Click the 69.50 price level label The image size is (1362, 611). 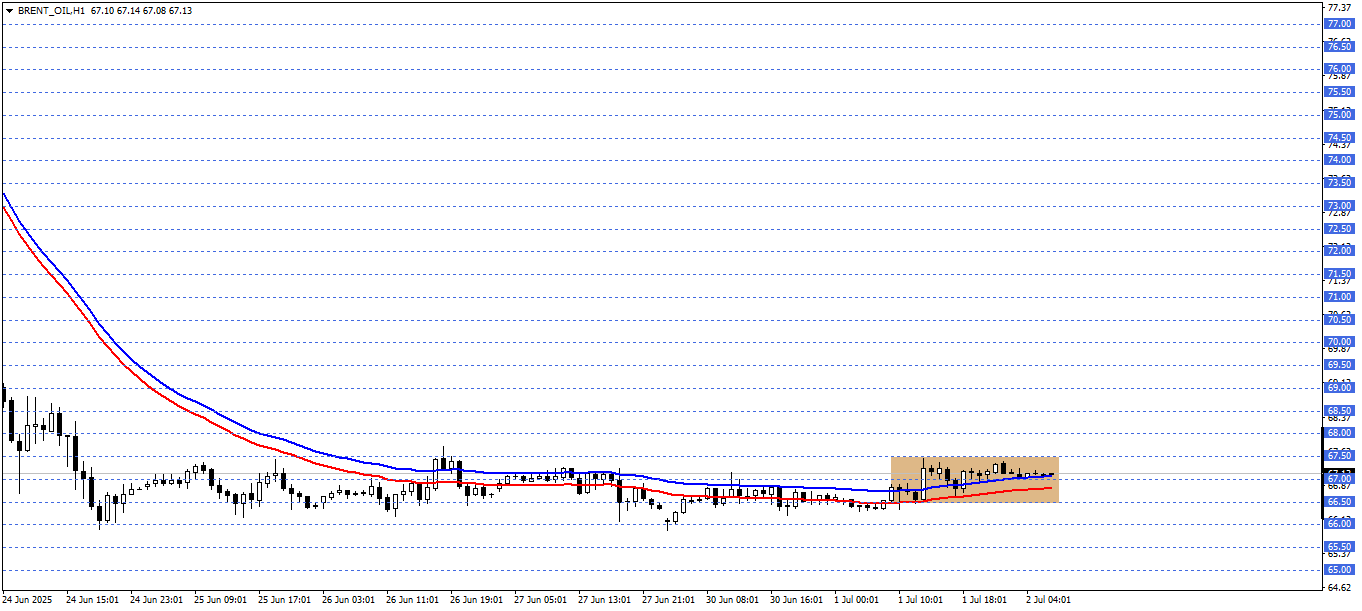click(1339, 365)
